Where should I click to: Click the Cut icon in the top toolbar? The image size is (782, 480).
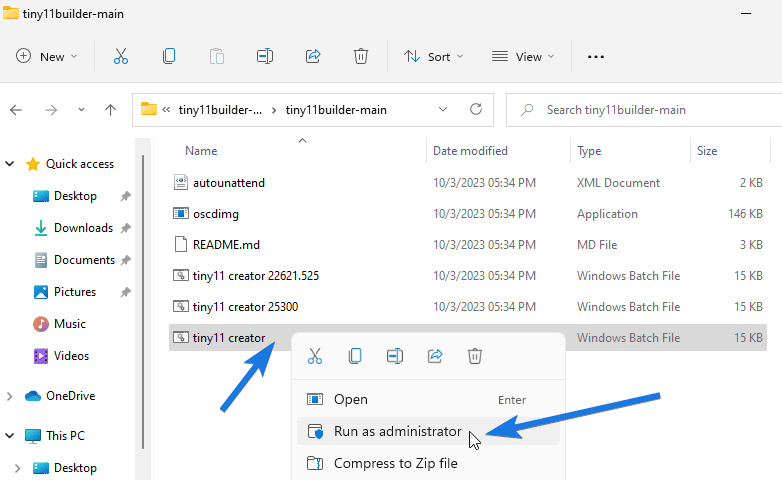(x=121, y=56)
